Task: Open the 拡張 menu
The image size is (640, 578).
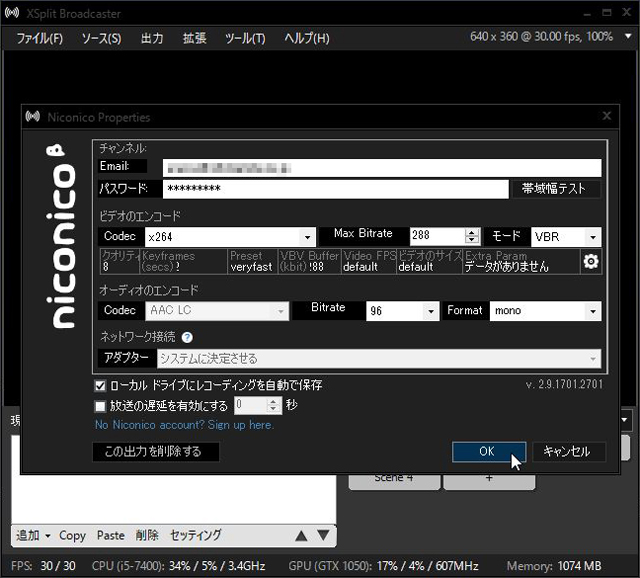Action: click(x=194, y=38)
